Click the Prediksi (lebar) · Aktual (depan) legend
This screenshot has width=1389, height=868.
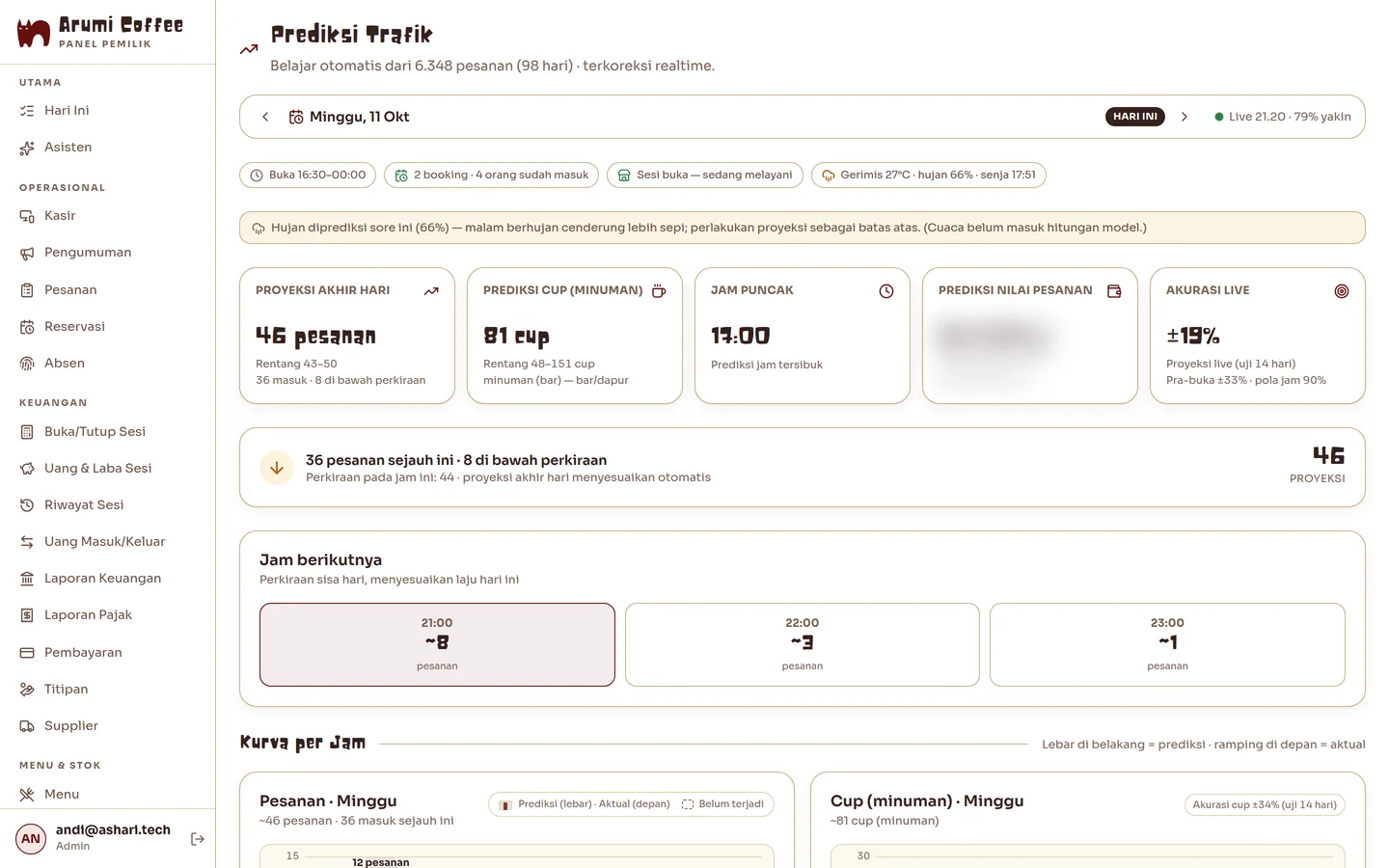point(585,804)
